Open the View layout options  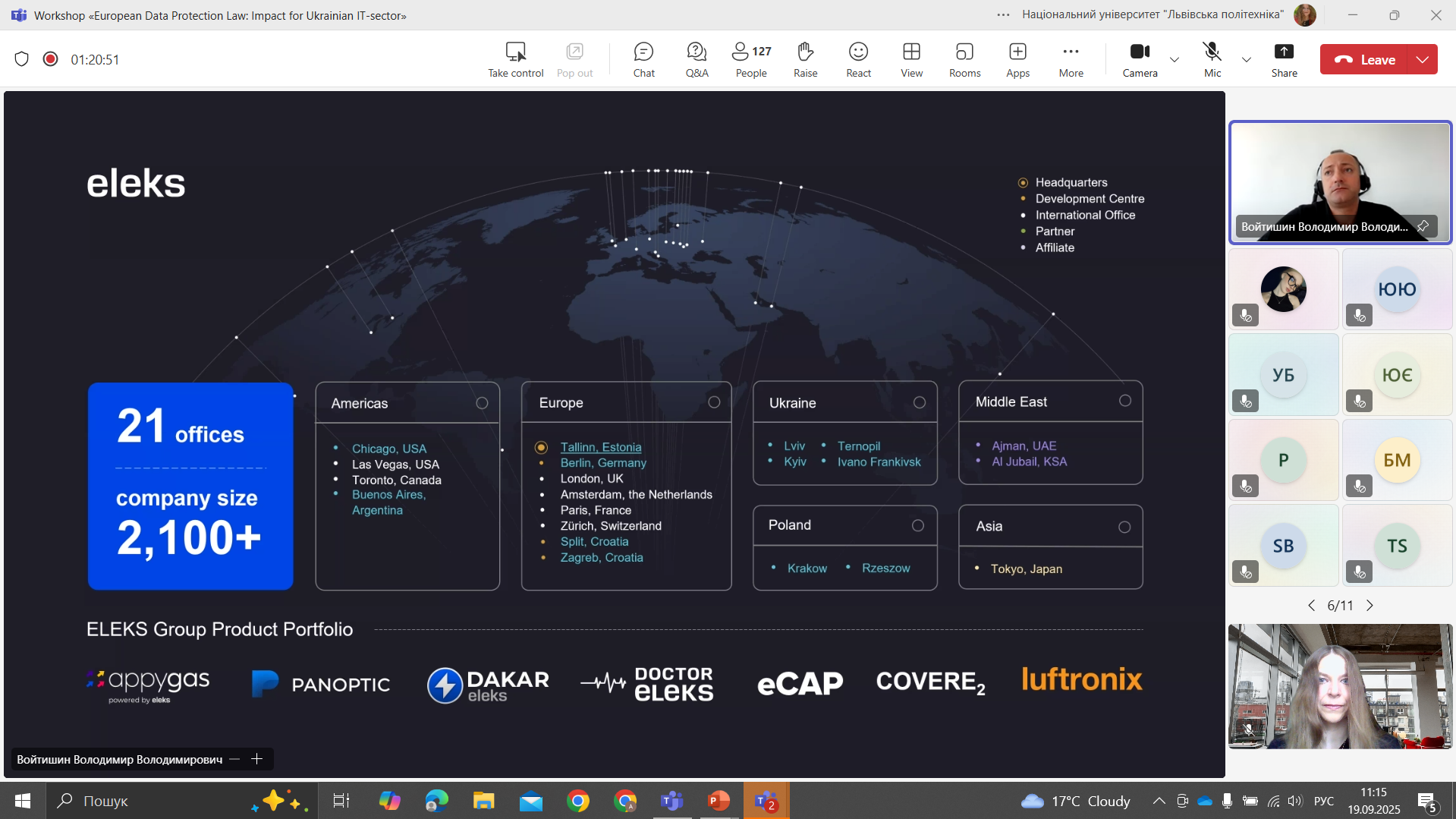911,59
